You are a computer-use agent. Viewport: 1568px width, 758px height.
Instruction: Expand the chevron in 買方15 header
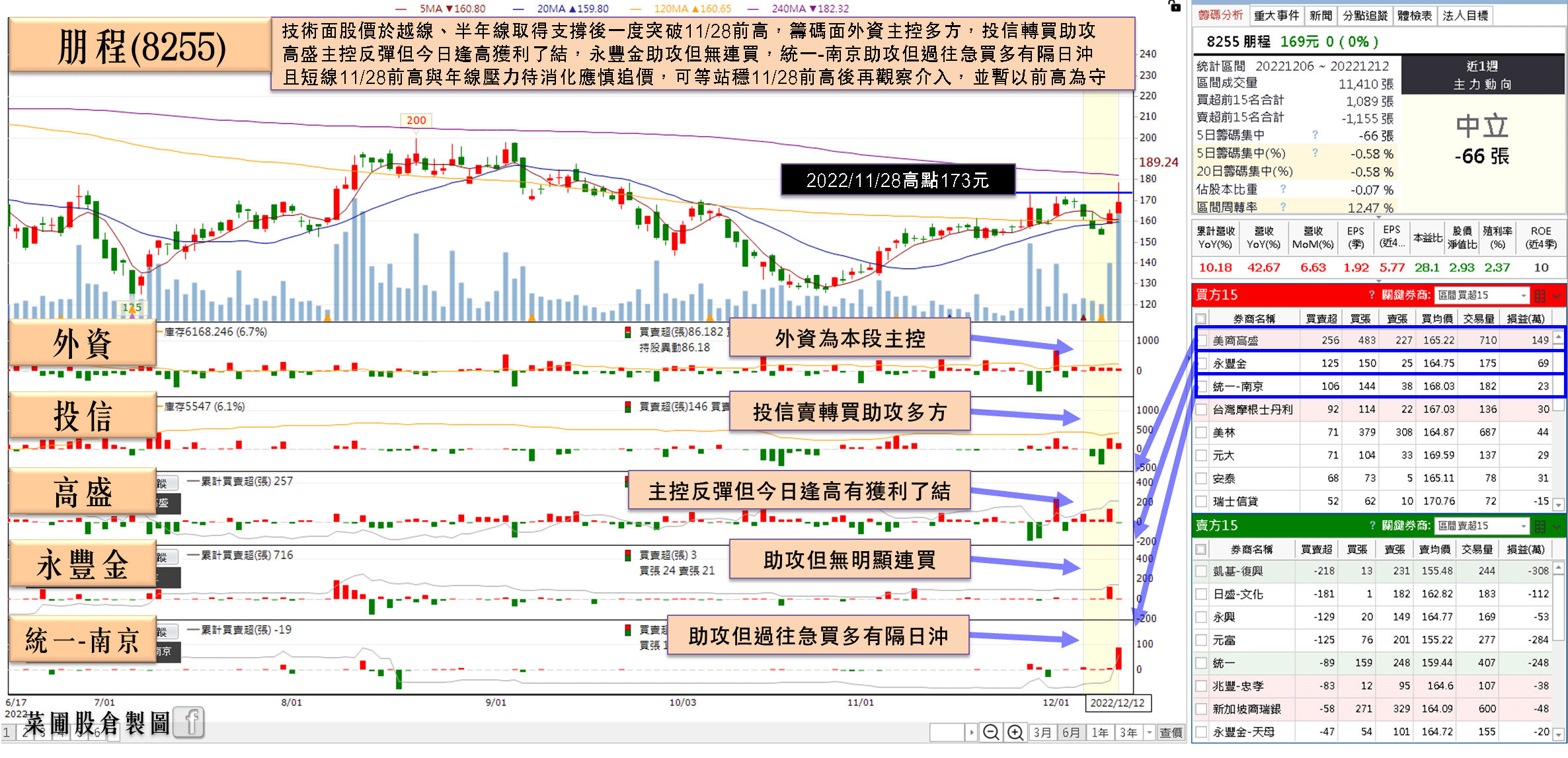1557,296
